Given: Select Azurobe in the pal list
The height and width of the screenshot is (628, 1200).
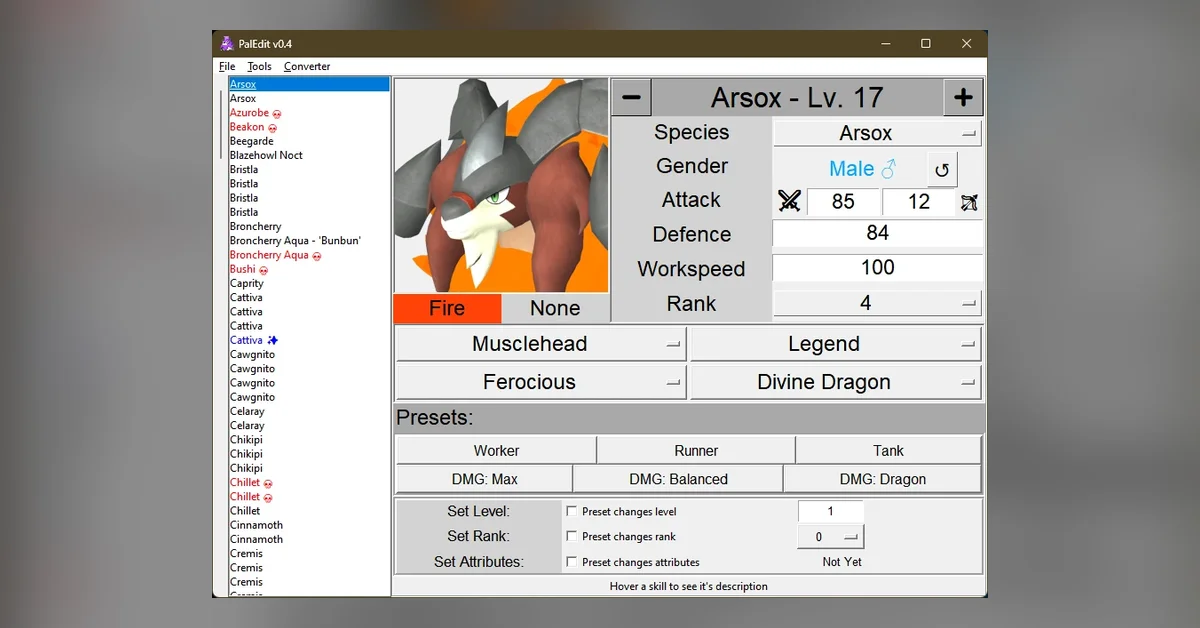Looking at the screenshot, I should (249, 113).
